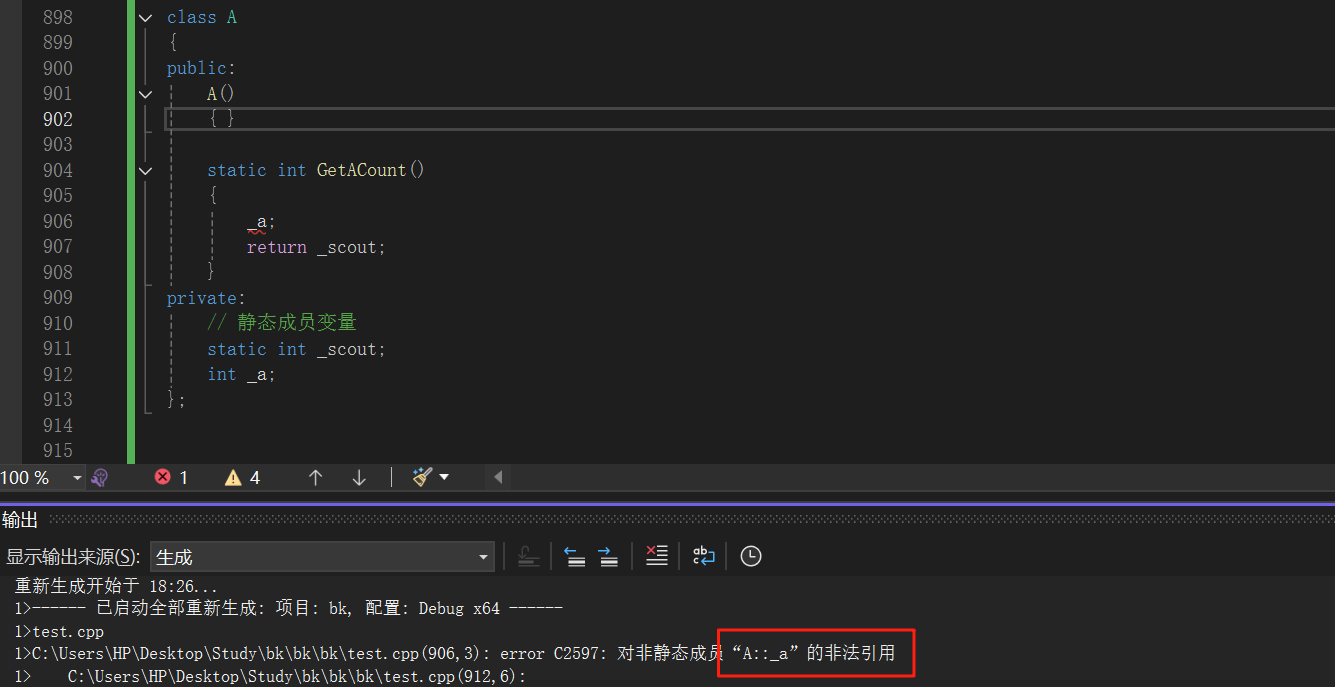Collapse the A() constructor fold arrow

[x=146, y=94]
